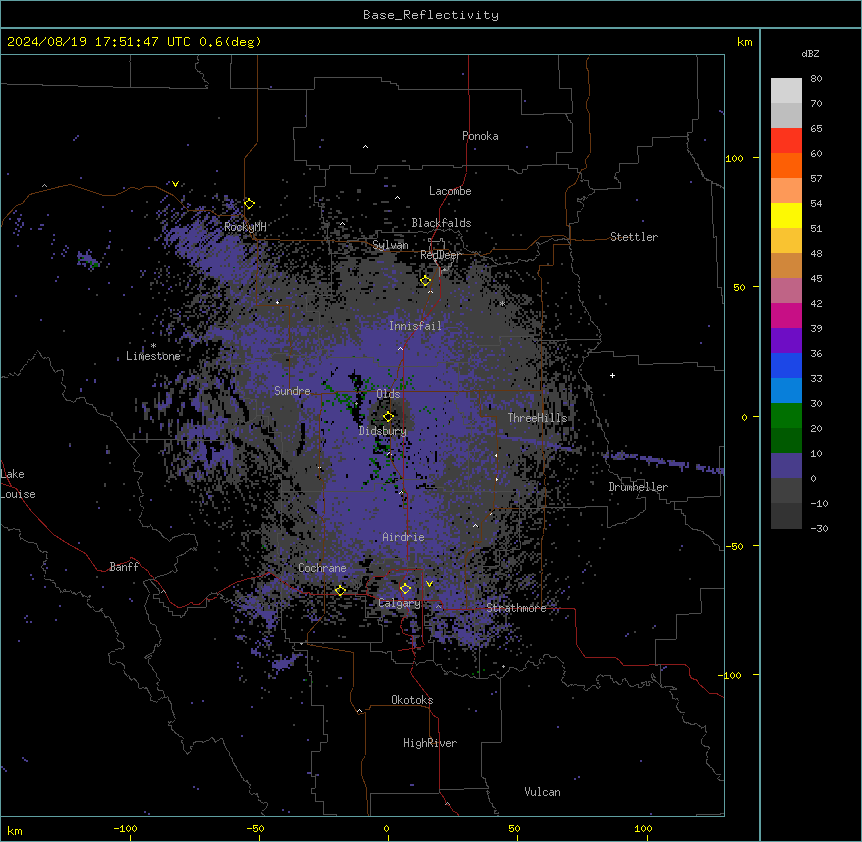Select the yellow marker above Calgary label
The width and height of the screenshot is (862, 842).
[405, 589]
